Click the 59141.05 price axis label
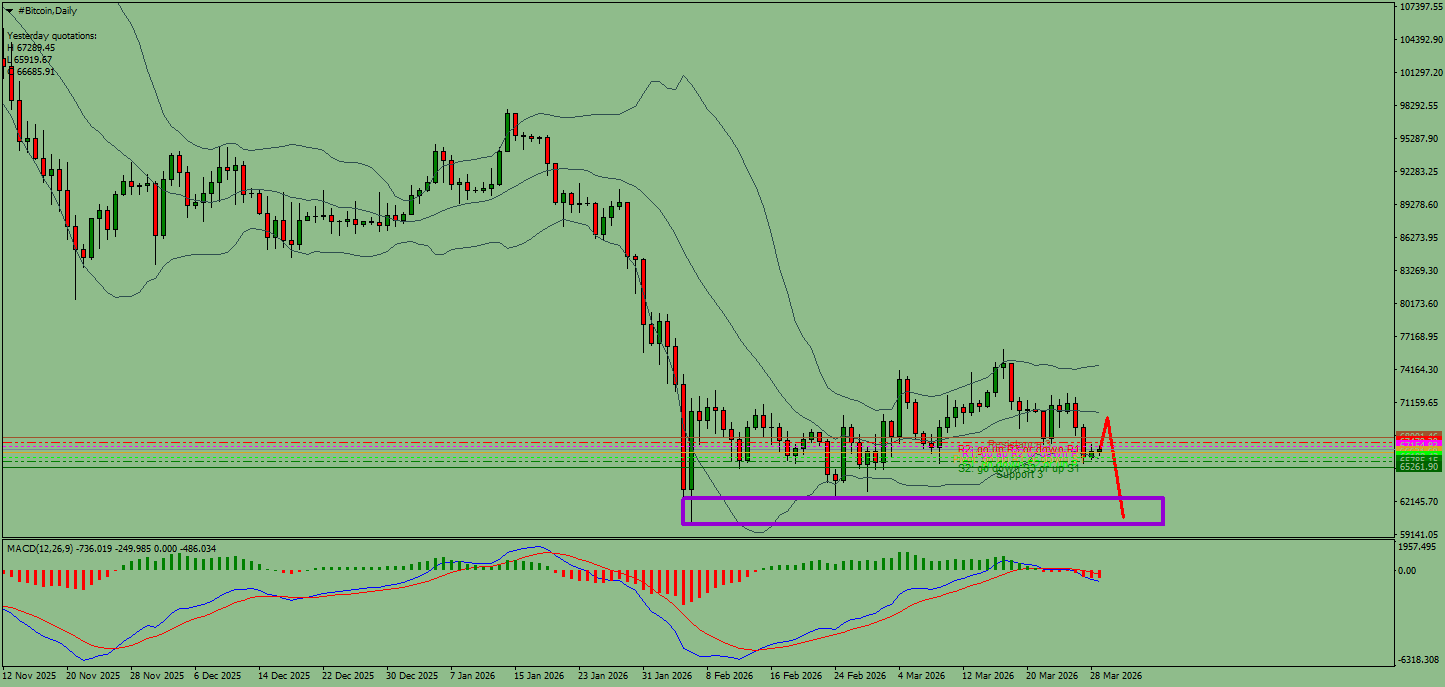The height and width of the screenshot is (687, 1445). pyautogui.click(x=1421, y=534)
